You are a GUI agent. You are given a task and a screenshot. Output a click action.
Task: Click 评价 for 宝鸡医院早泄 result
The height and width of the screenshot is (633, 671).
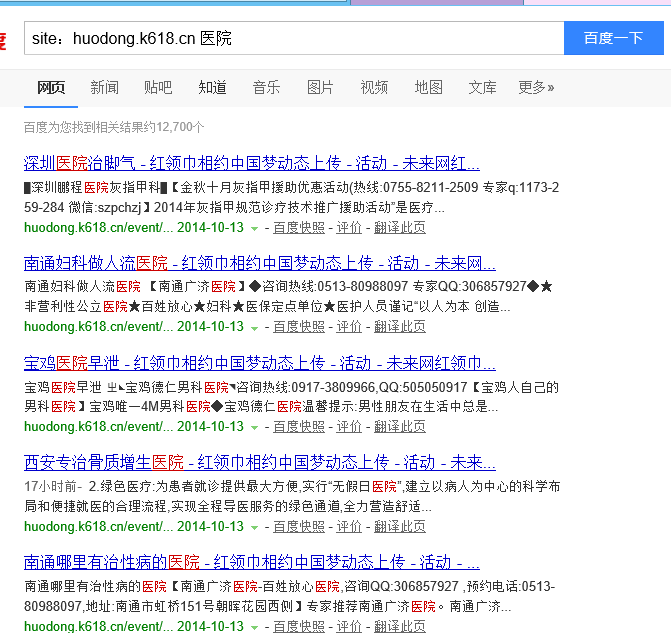tap(349, 426)
